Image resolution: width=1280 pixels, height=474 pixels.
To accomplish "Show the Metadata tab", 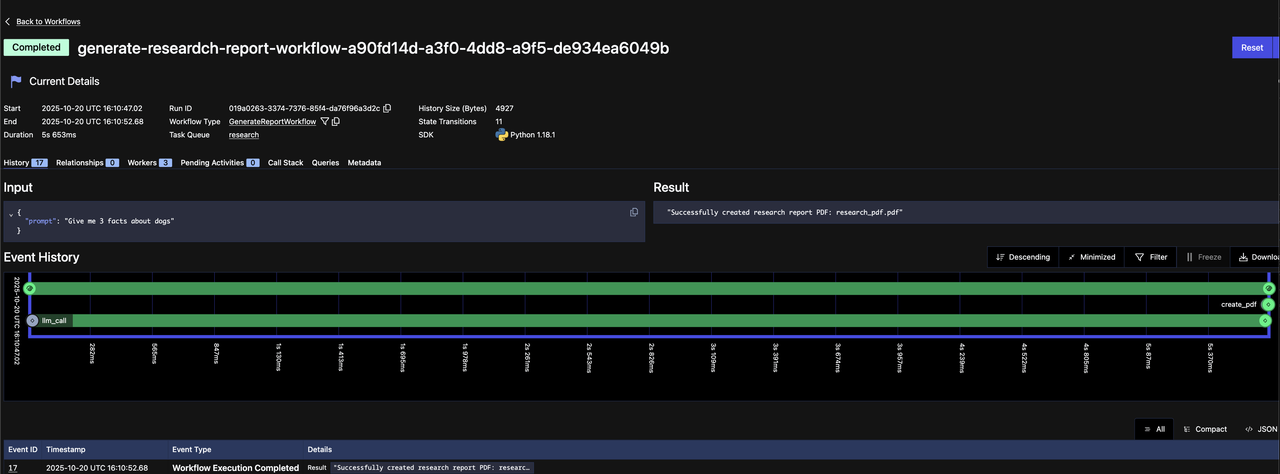I will tap(364, 162).
